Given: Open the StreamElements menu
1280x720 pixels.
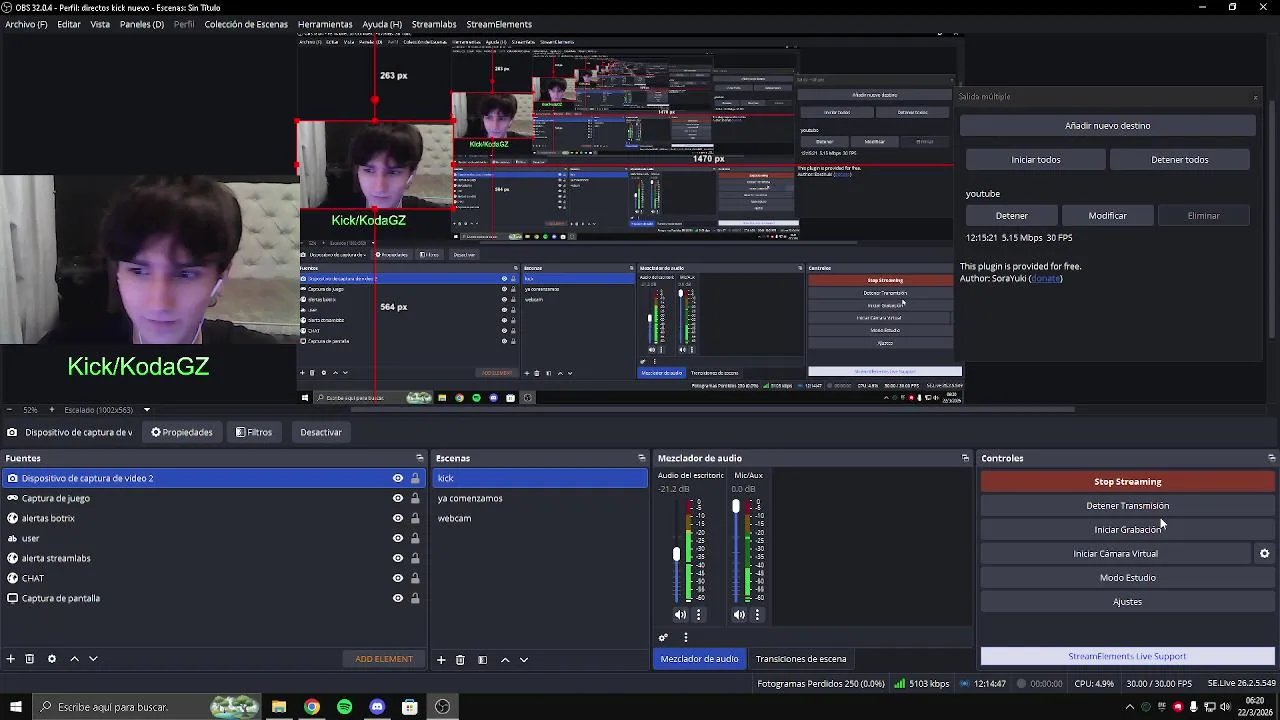Looking at the screenshot, I should click(x=499, y=24).
